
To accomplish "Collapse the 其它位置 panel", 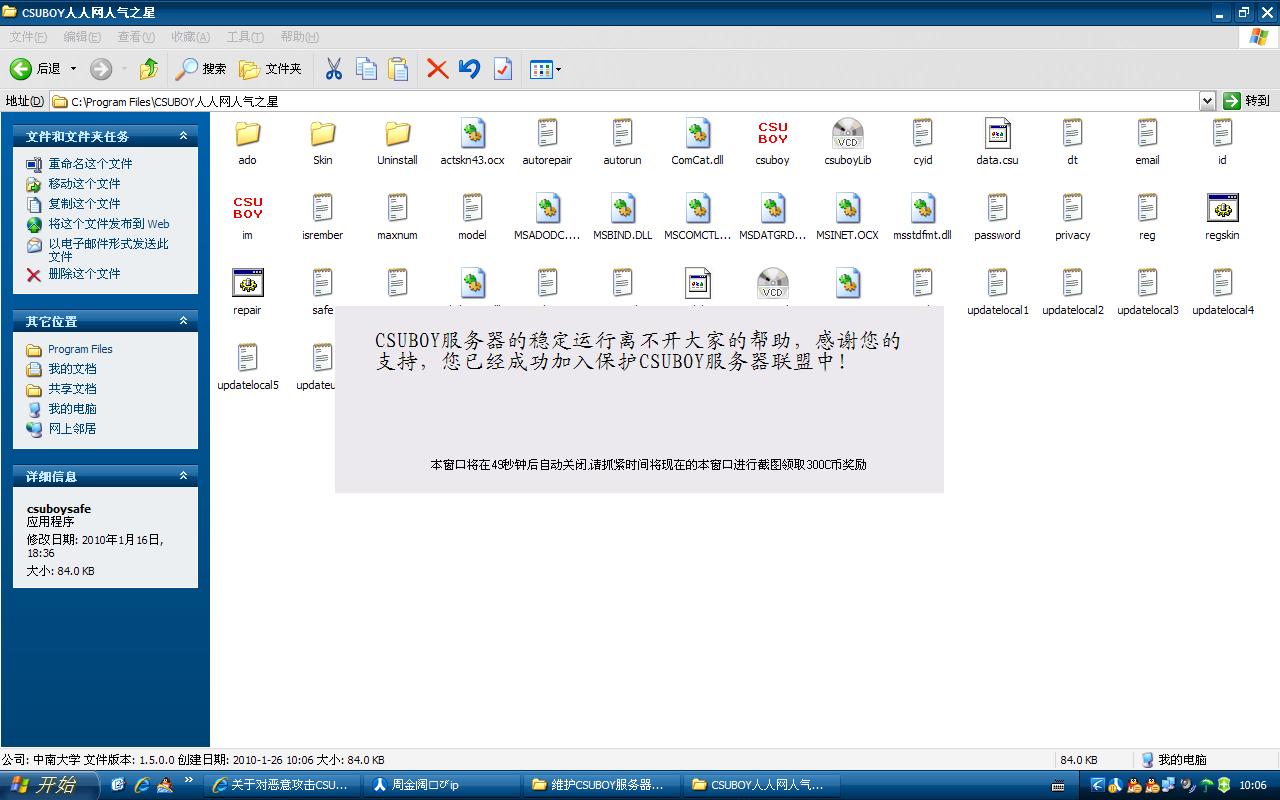I will click(x=183, y=321).
